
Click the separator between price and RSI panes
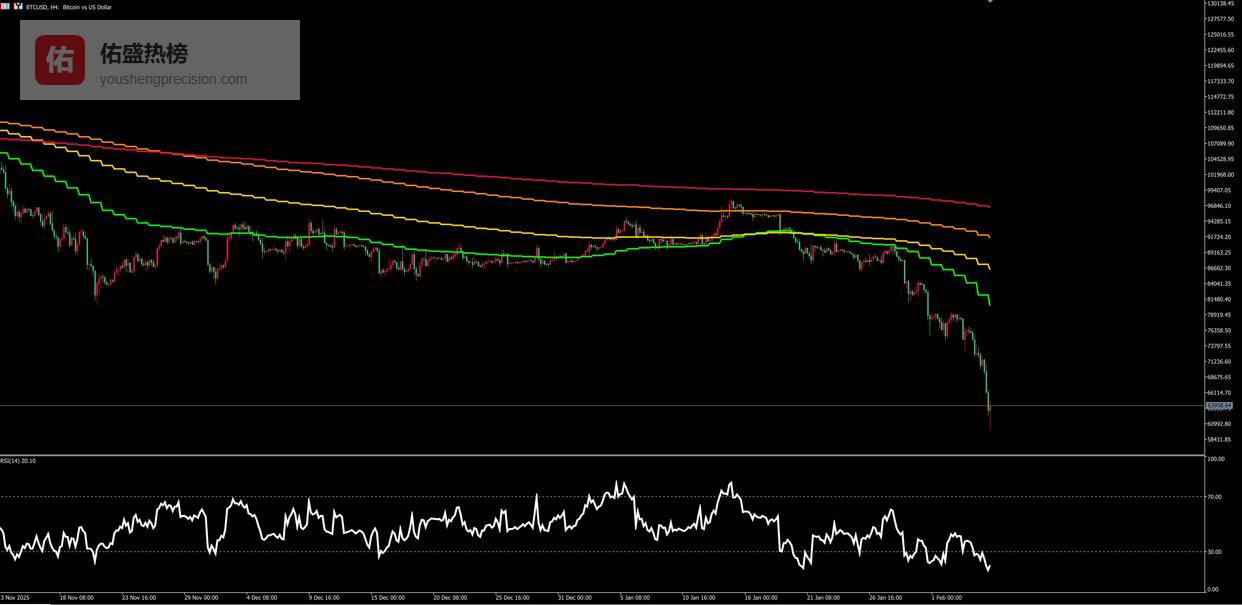(600, 455)
